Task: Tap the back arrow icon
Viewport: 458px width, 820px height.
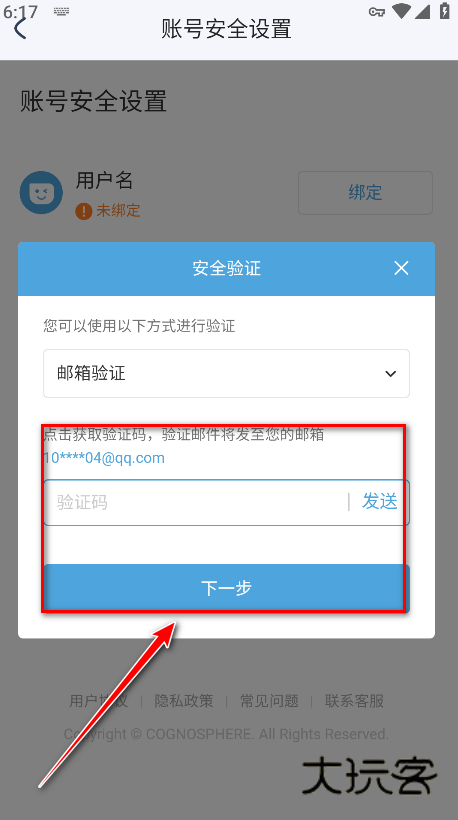Action: pos(20,28)
